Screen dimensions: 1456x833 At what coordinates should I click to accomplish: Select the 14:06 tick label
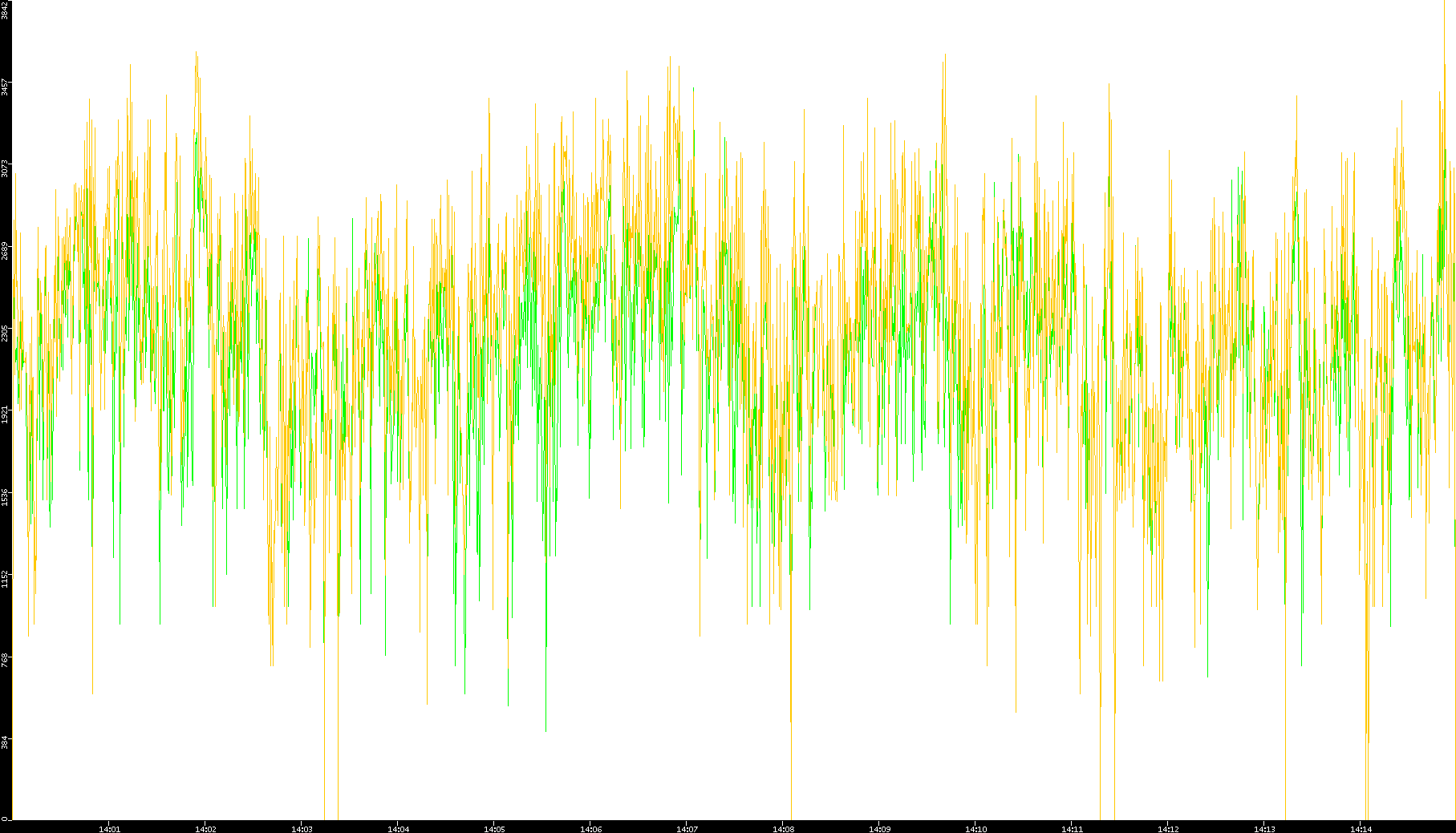coord(590,829)
